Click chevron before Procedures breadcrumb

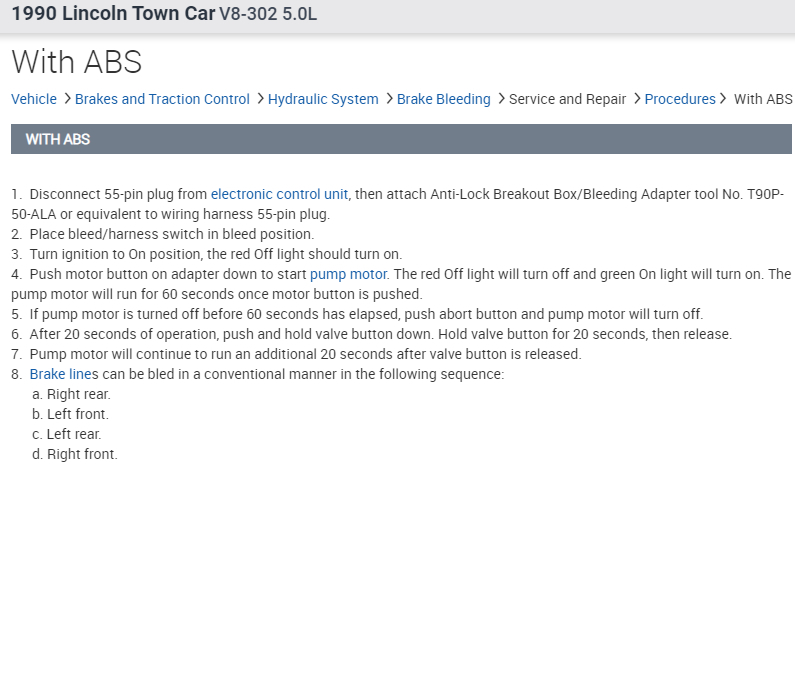coord(637,99)
